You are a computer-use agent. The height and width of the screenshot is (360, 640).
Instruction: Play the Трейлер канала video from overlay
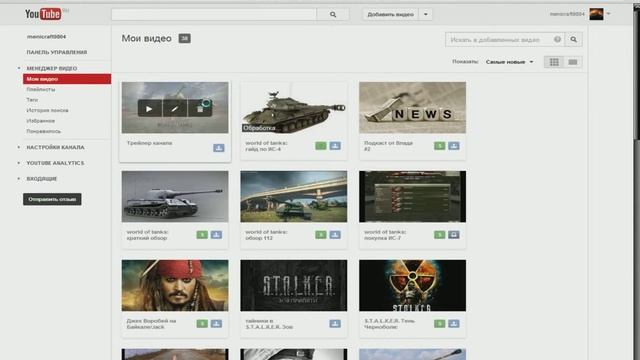[149, 109]
